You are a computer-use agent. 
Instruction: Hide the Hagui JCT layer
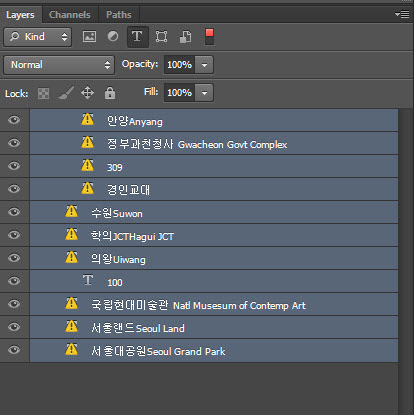pyautogui.click(x=14, y=235)
